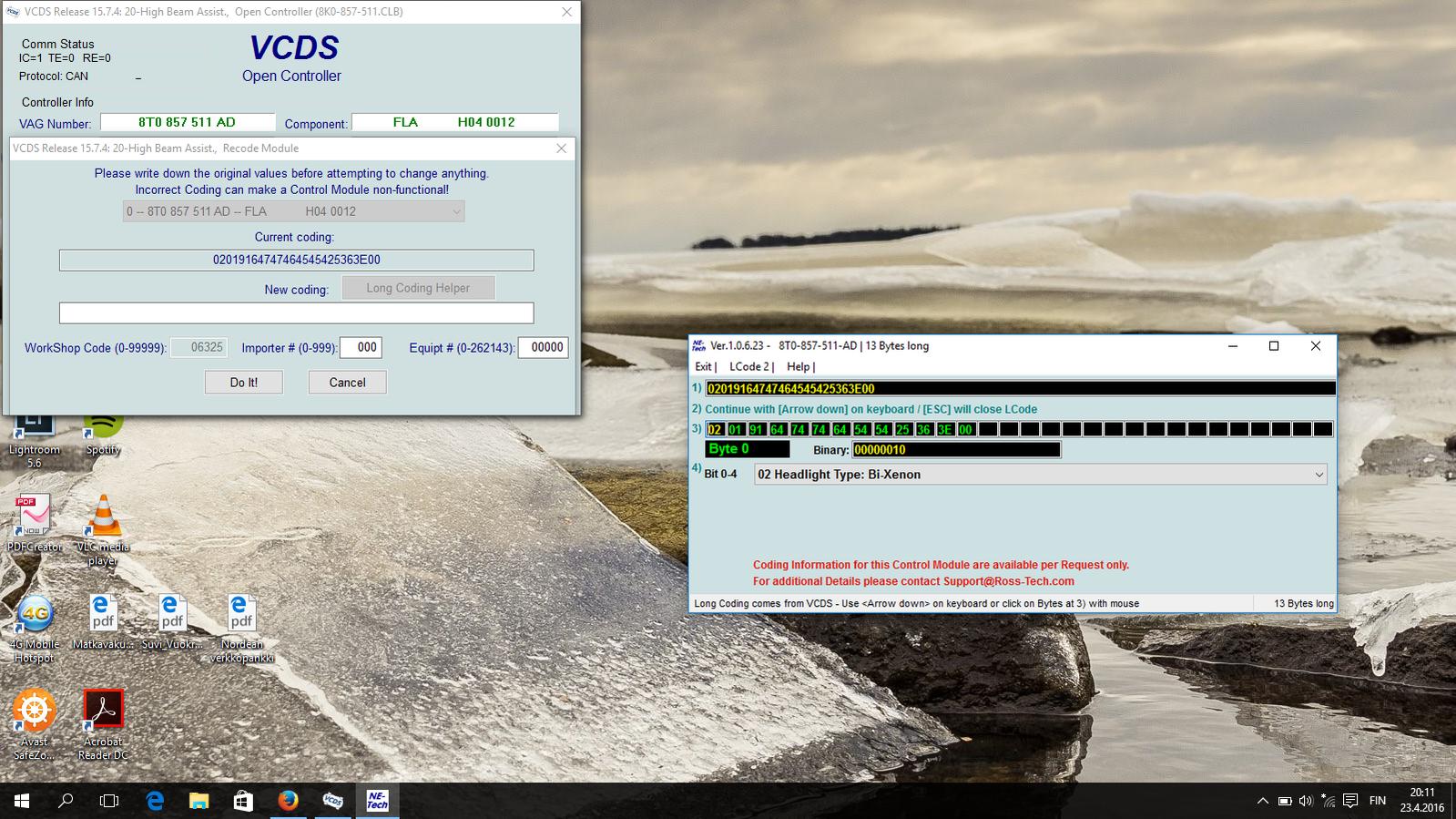Open Firefox from the taskbar

click(288, 801)
